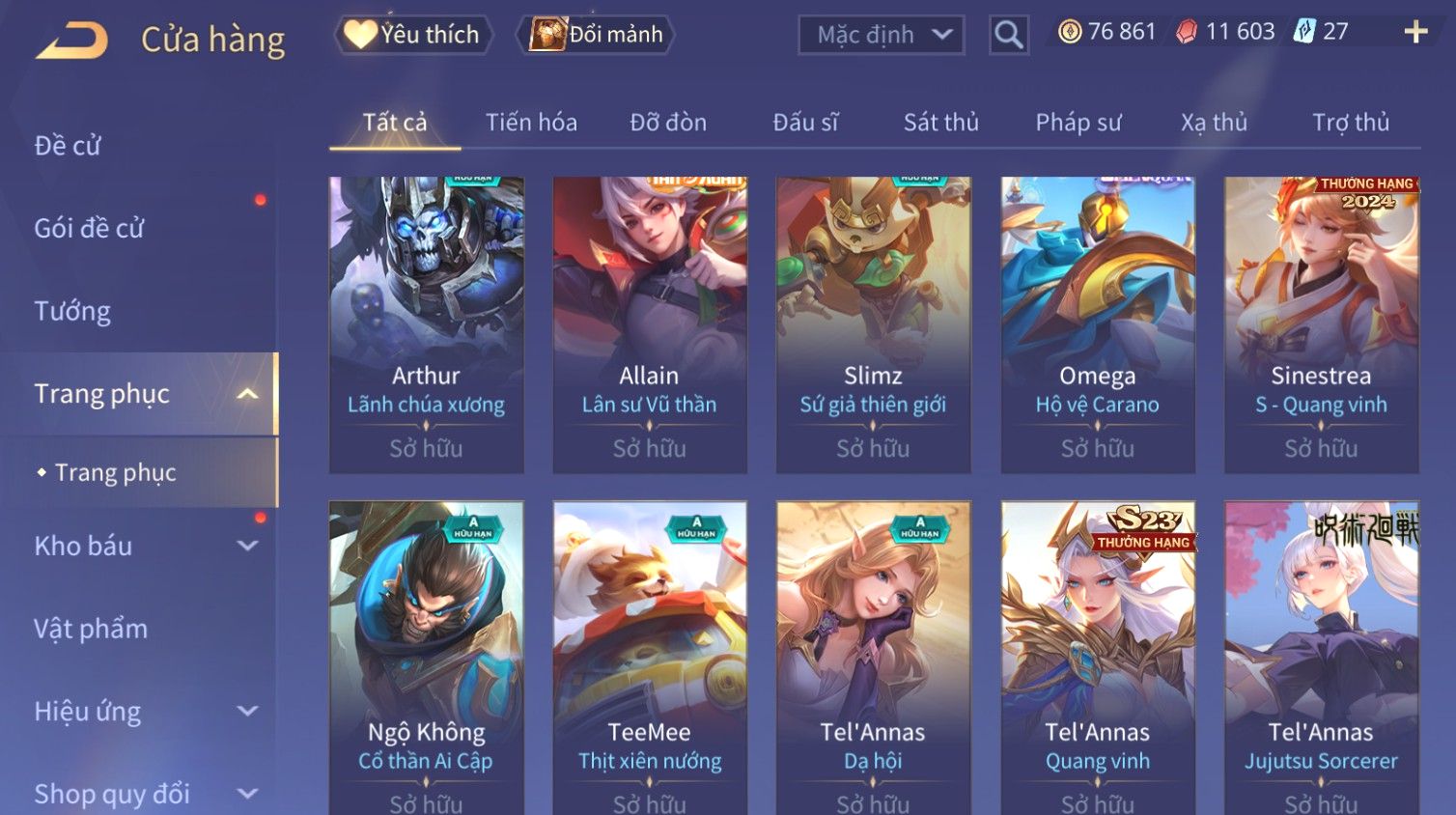Open the Mặc định sort dropdown
The width and height of the screenshot is (1456, 815).
pos(881,35)
